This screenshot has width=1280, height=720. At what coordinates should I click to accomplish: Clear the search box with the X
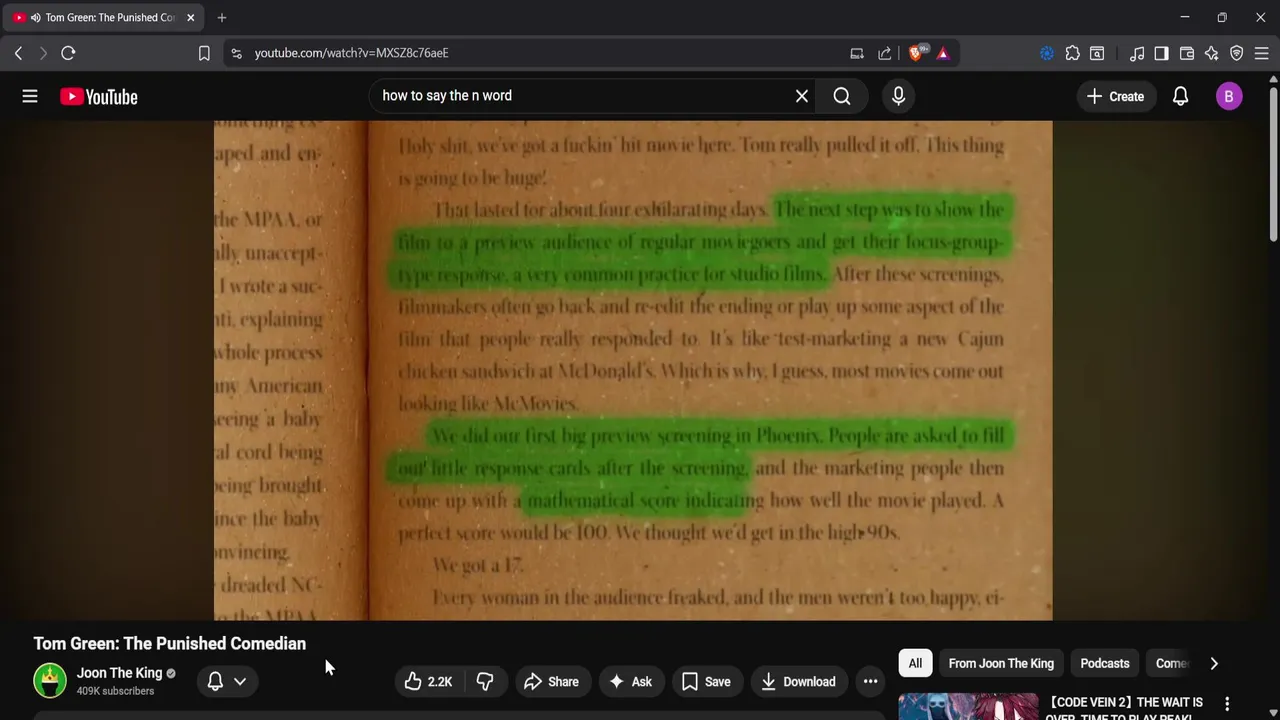[x=802, y=96]
